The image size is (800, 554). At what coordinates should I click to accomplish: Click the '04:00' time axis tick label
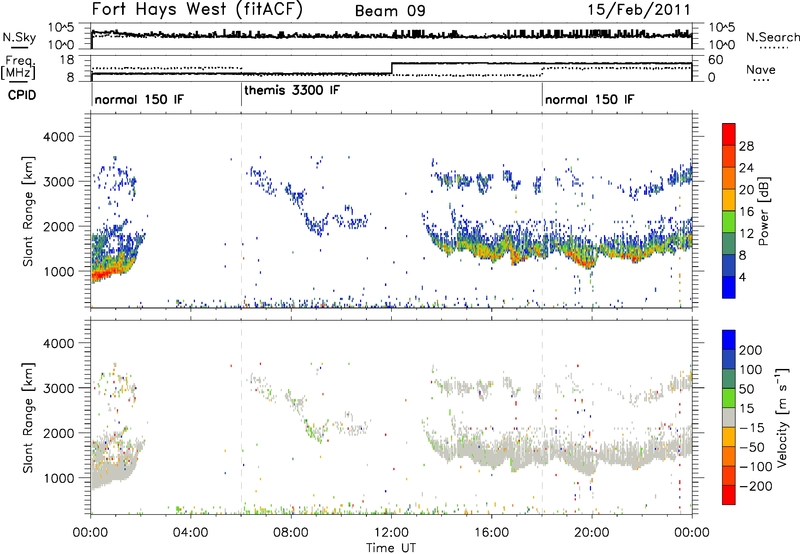(191, 533)
